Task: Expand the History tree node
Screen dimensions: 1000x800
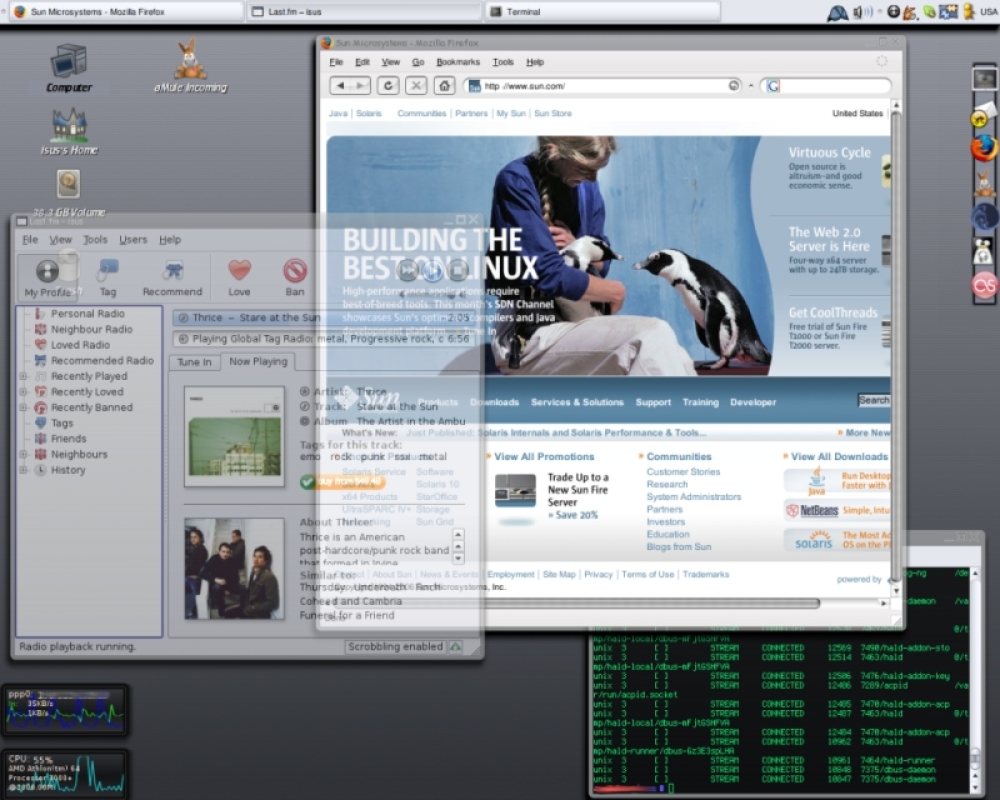Action: point(23,470)
